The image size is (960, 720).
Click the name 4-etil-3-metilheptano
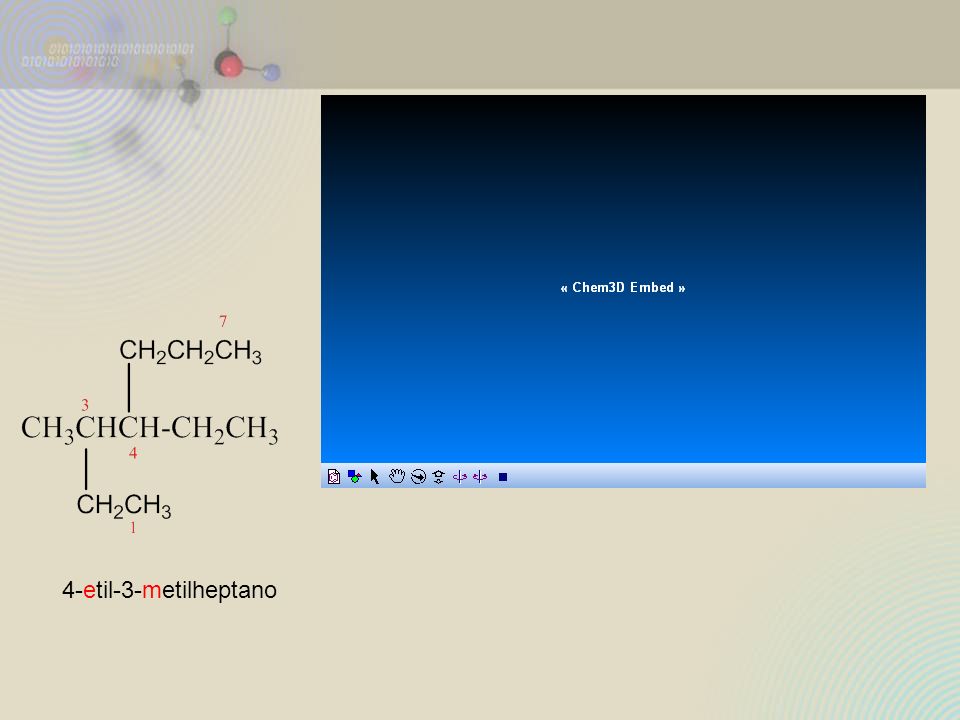click(170, 590)
